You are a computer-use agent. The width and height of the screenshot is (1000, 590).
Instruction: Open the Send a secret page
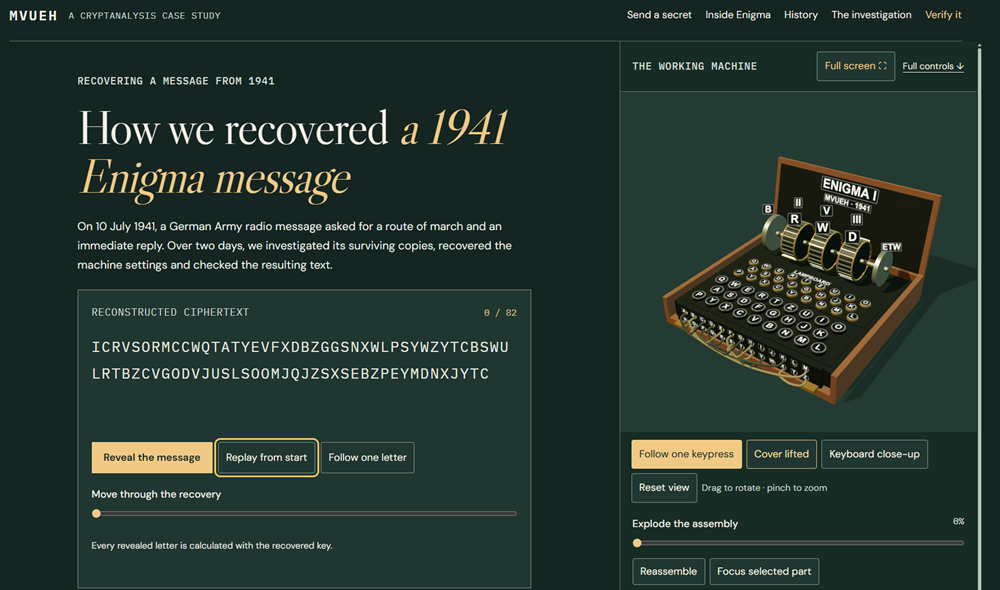point(659,15)
